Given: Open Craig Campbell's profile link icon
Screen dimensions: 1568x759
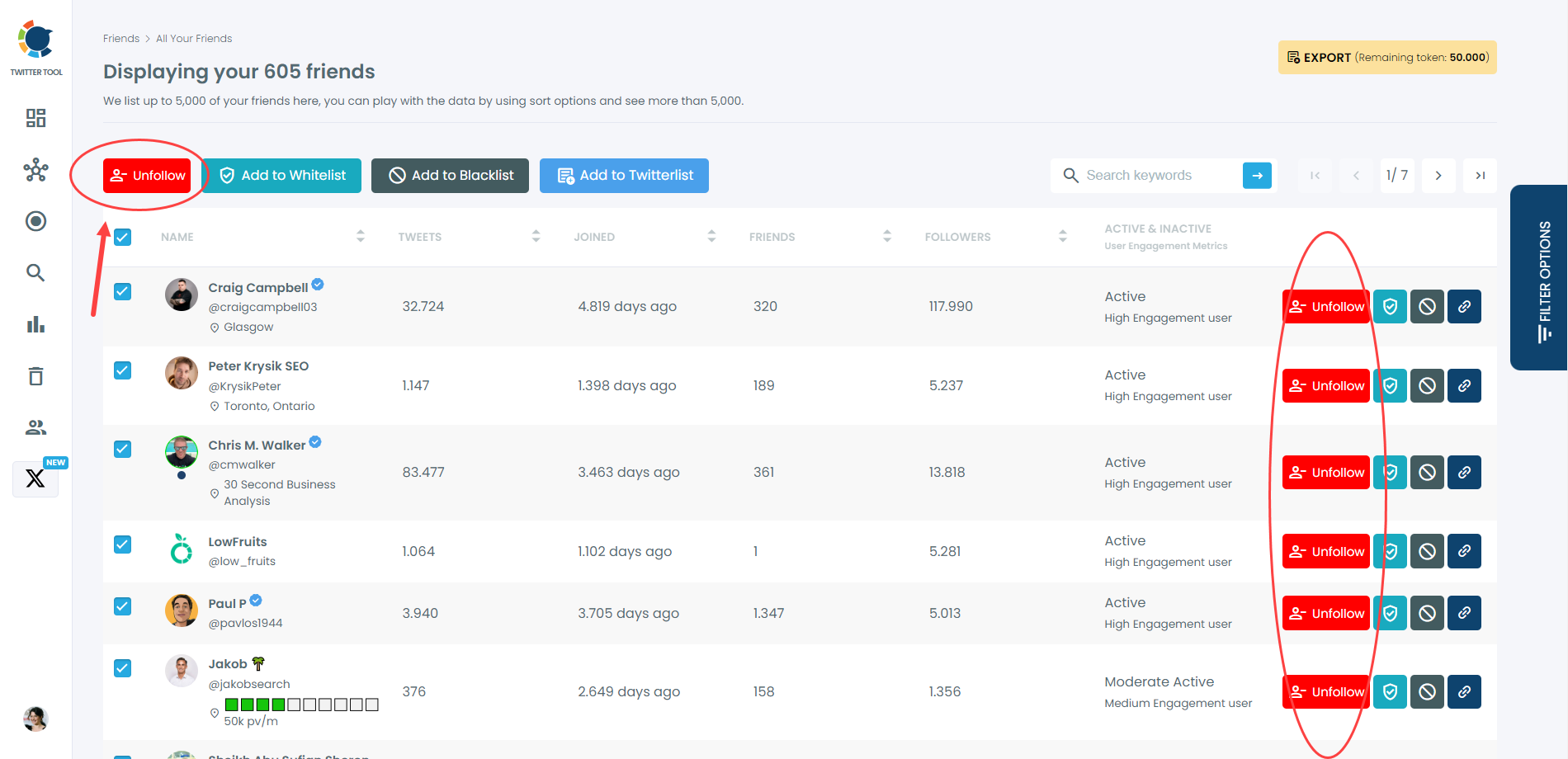Looking at the screenshot, I should coord(1465,307).
